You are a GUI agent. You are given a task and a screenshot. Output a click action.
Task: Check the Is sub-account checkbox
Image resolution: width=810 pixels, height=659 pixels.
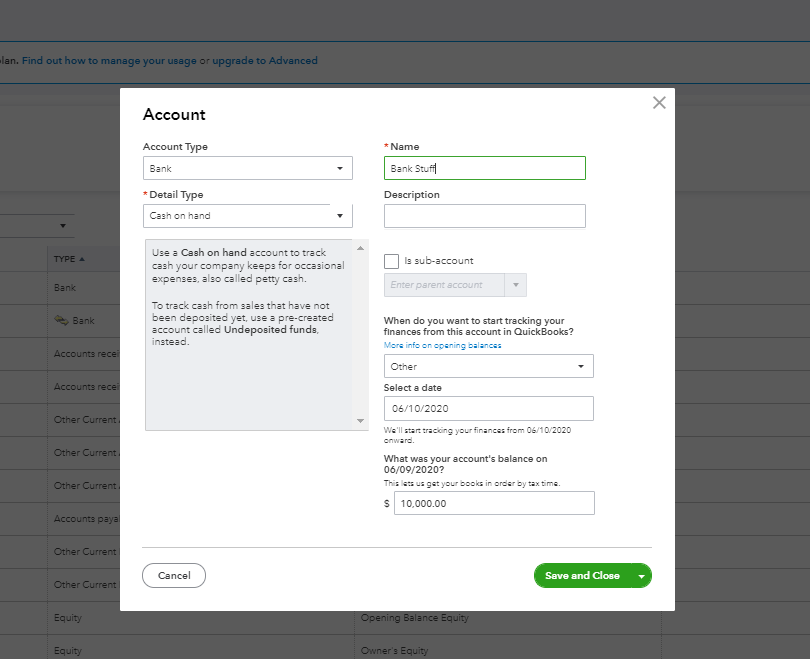pyautogui.click(x=392, y=261)
